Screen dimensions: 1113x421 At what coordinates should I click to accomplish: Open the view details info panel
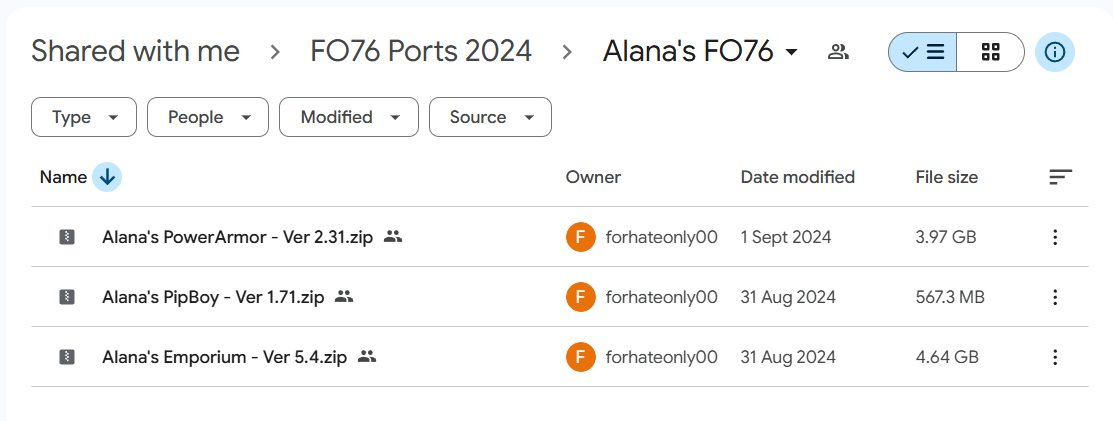pyautogui.click(x=1054, y=52)
